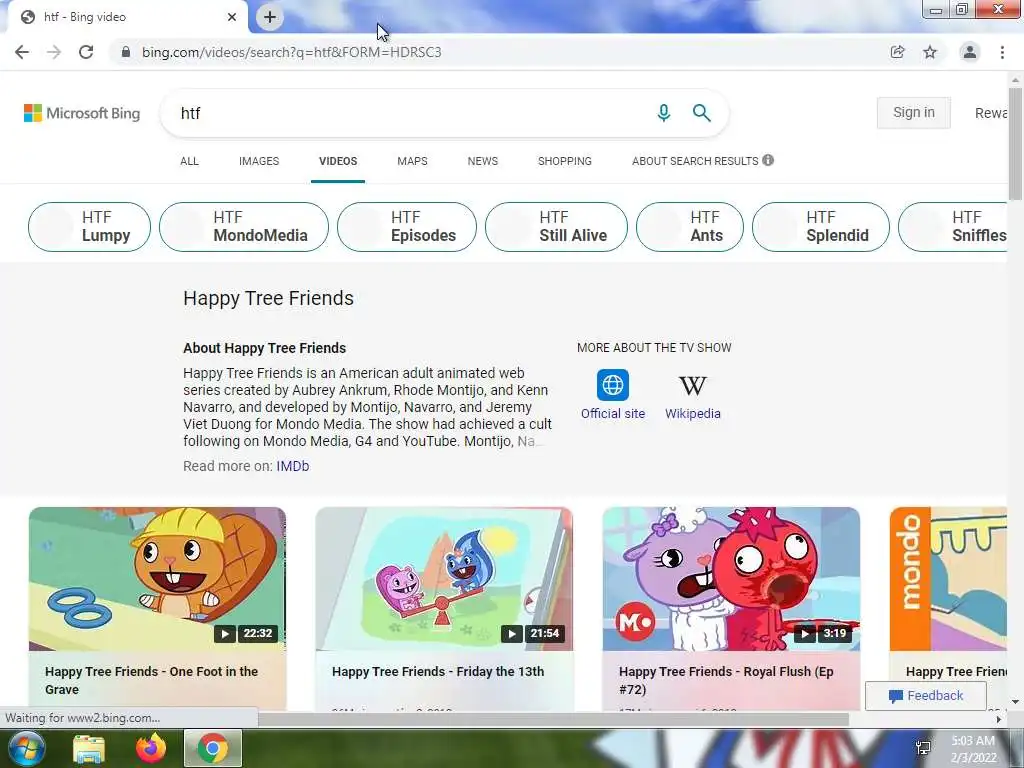Click the address bar URL
Image resolution: width=1024 pixels, height=768 pixels.
coord(292,52)
